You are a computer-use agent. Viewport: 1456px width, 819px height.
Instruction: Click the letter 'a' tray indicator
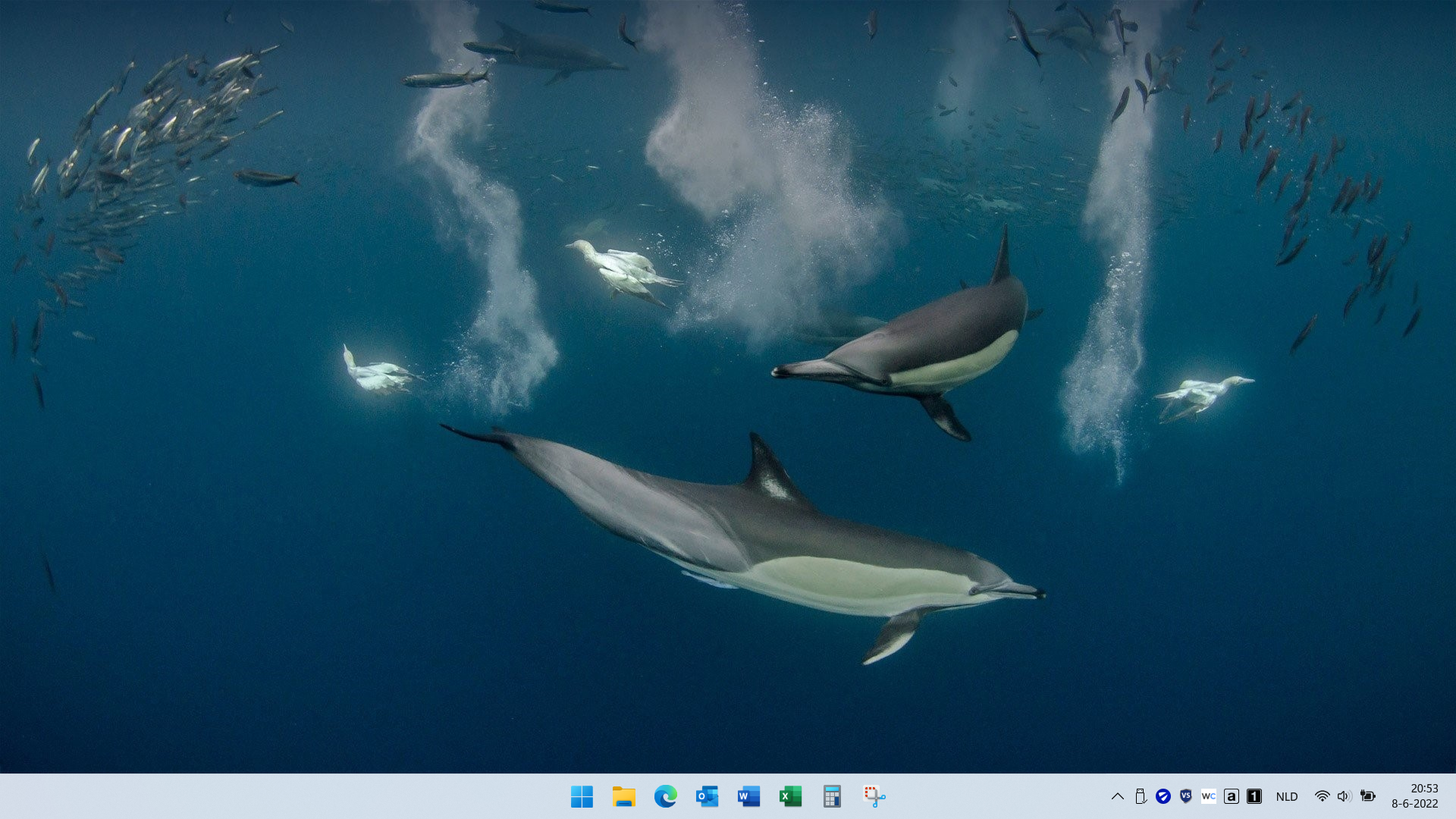(x=1231, y=796)
